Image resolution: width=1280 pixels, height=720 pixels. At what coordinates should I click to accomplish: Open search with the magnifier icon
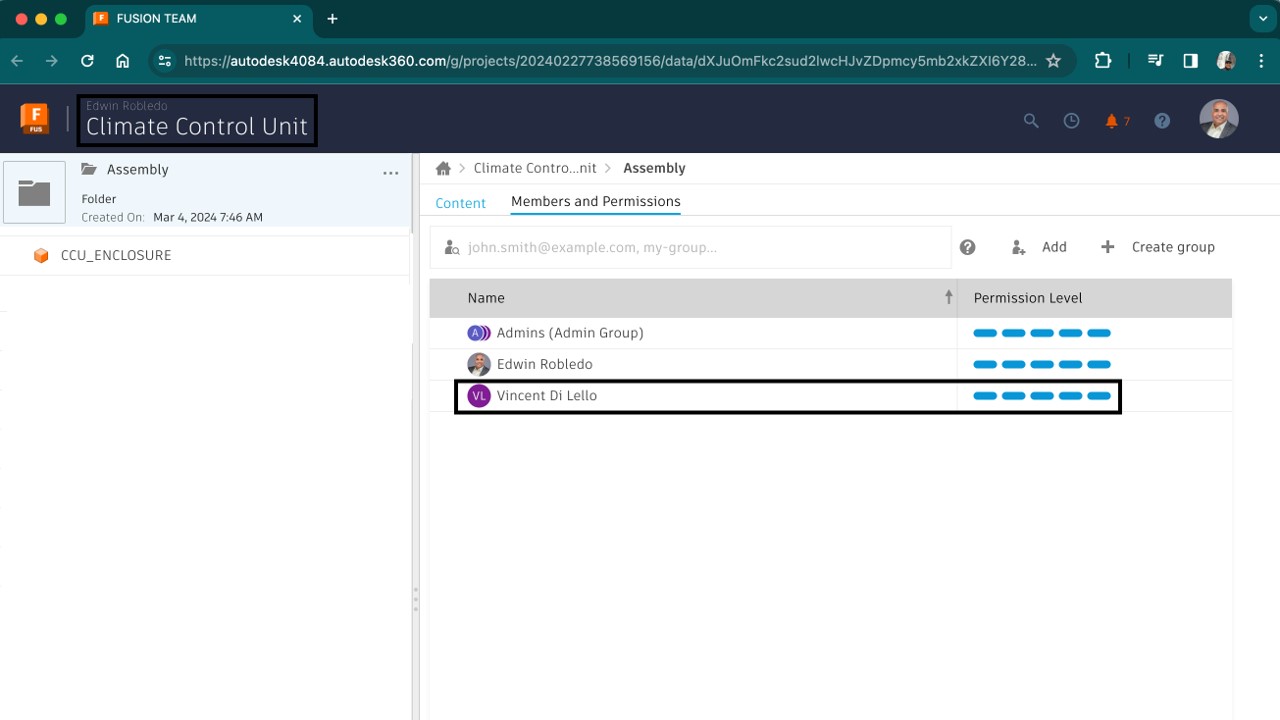[x=1030, y=120]
